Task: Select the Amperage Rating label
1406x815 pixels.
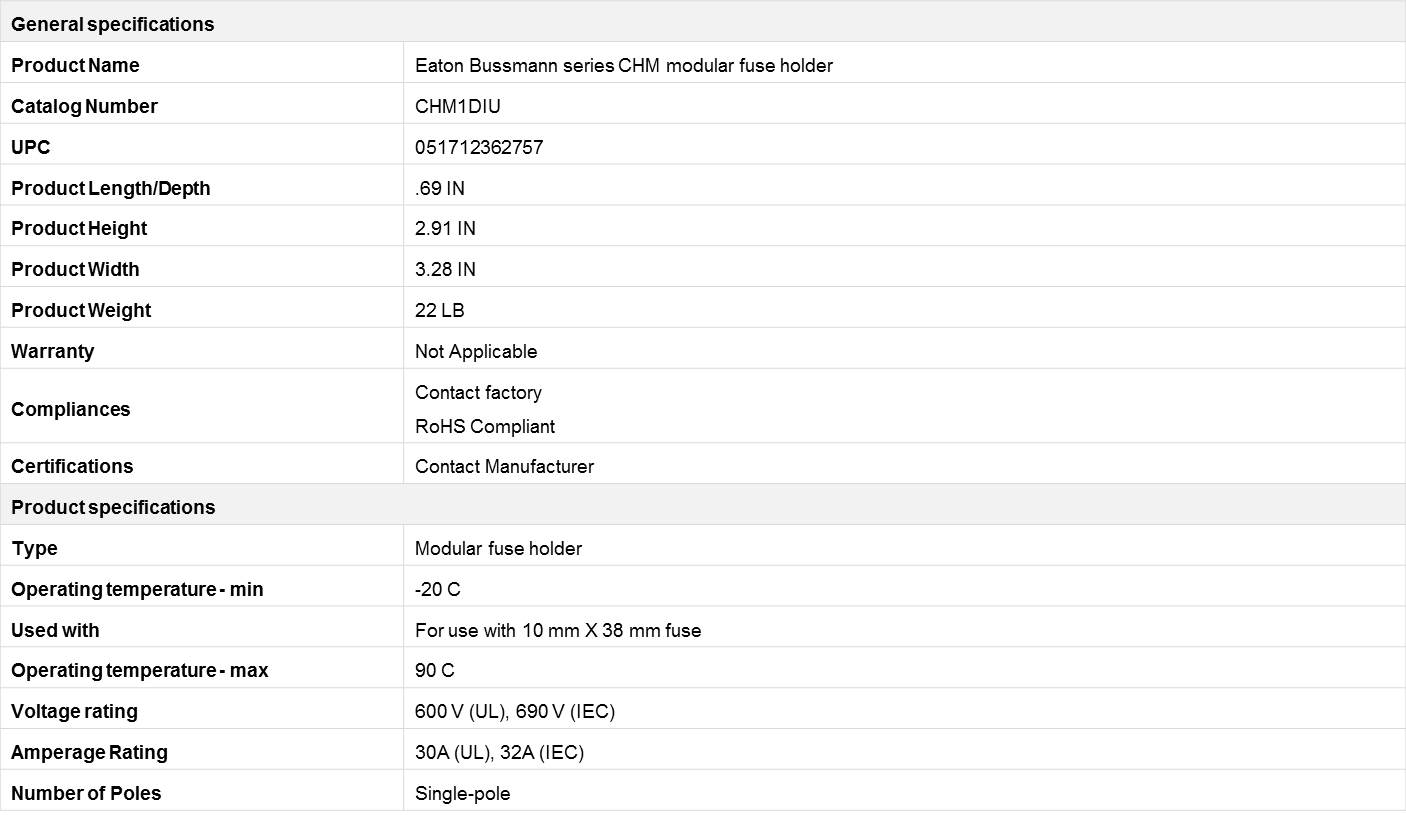Action: [x=89, y=752]
